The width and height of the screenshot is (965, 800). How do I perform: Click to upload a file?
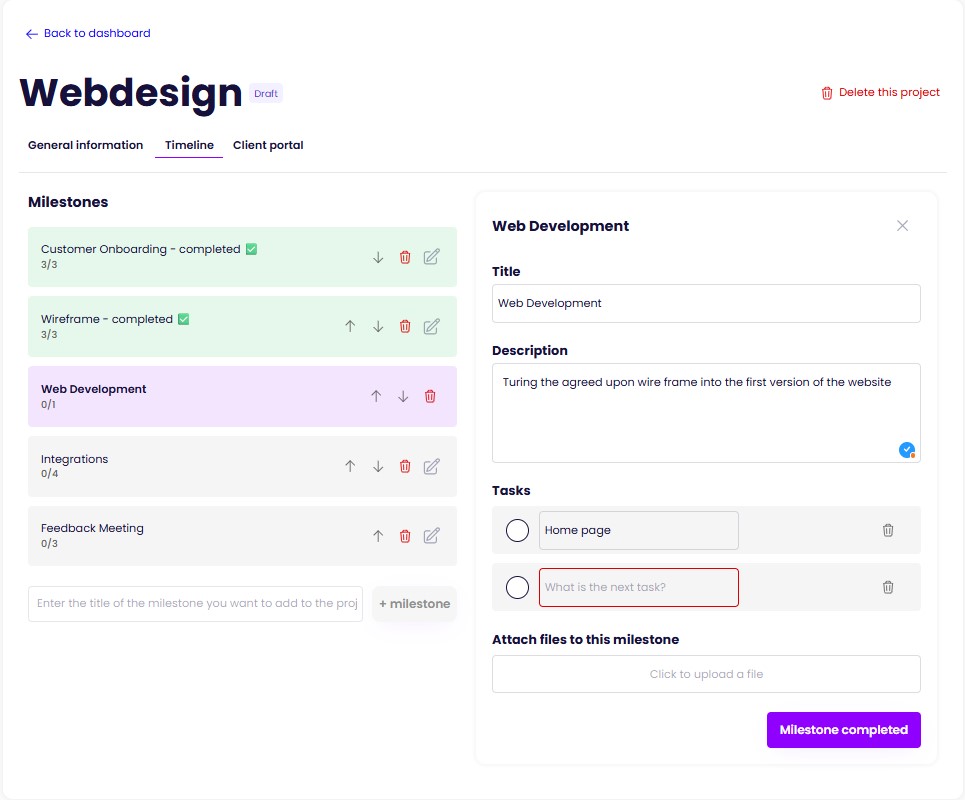(706, 674)
